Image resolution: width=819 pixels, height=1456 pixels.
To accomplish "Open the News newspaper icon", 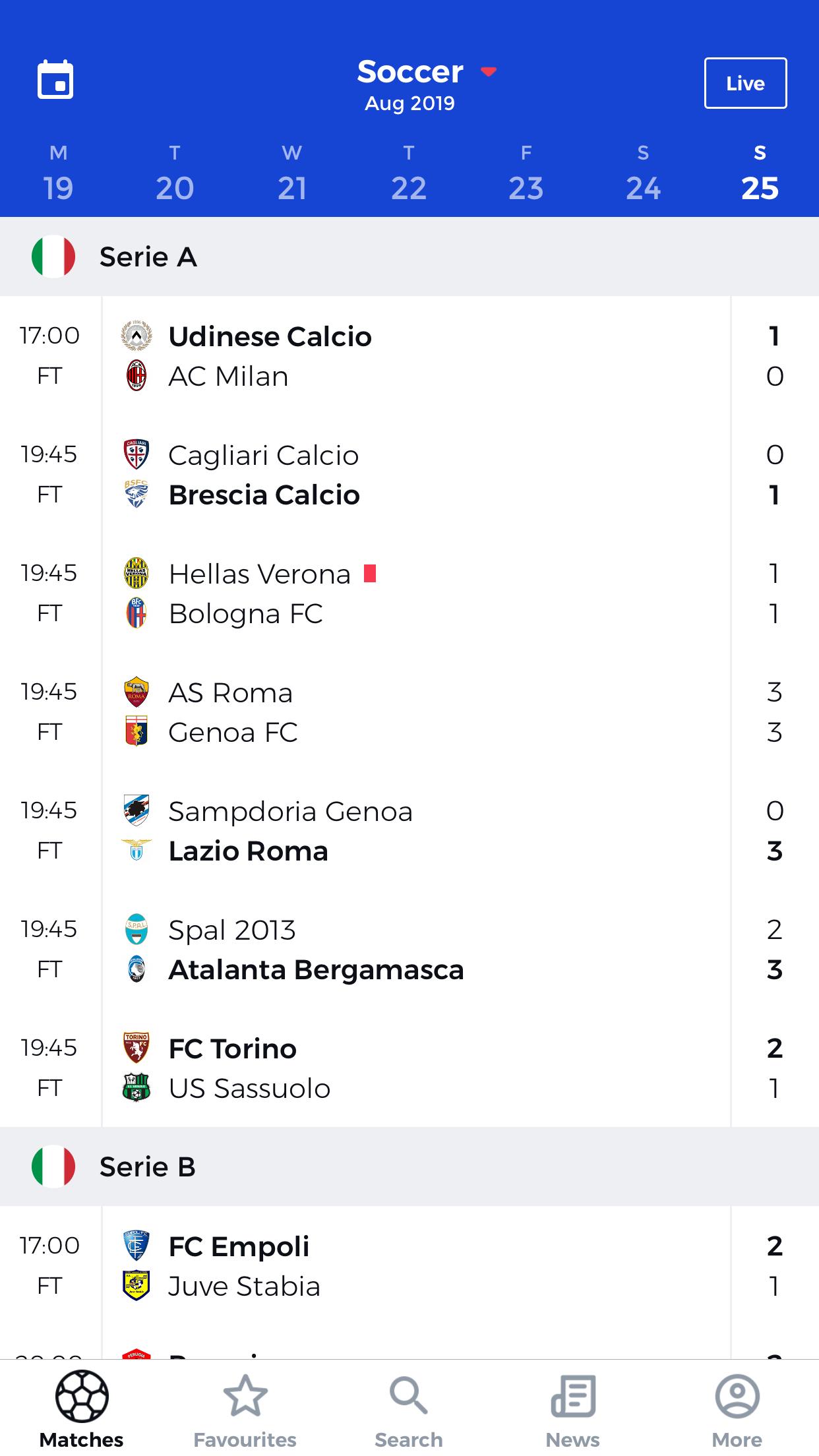I will [x=573, y=1395].
